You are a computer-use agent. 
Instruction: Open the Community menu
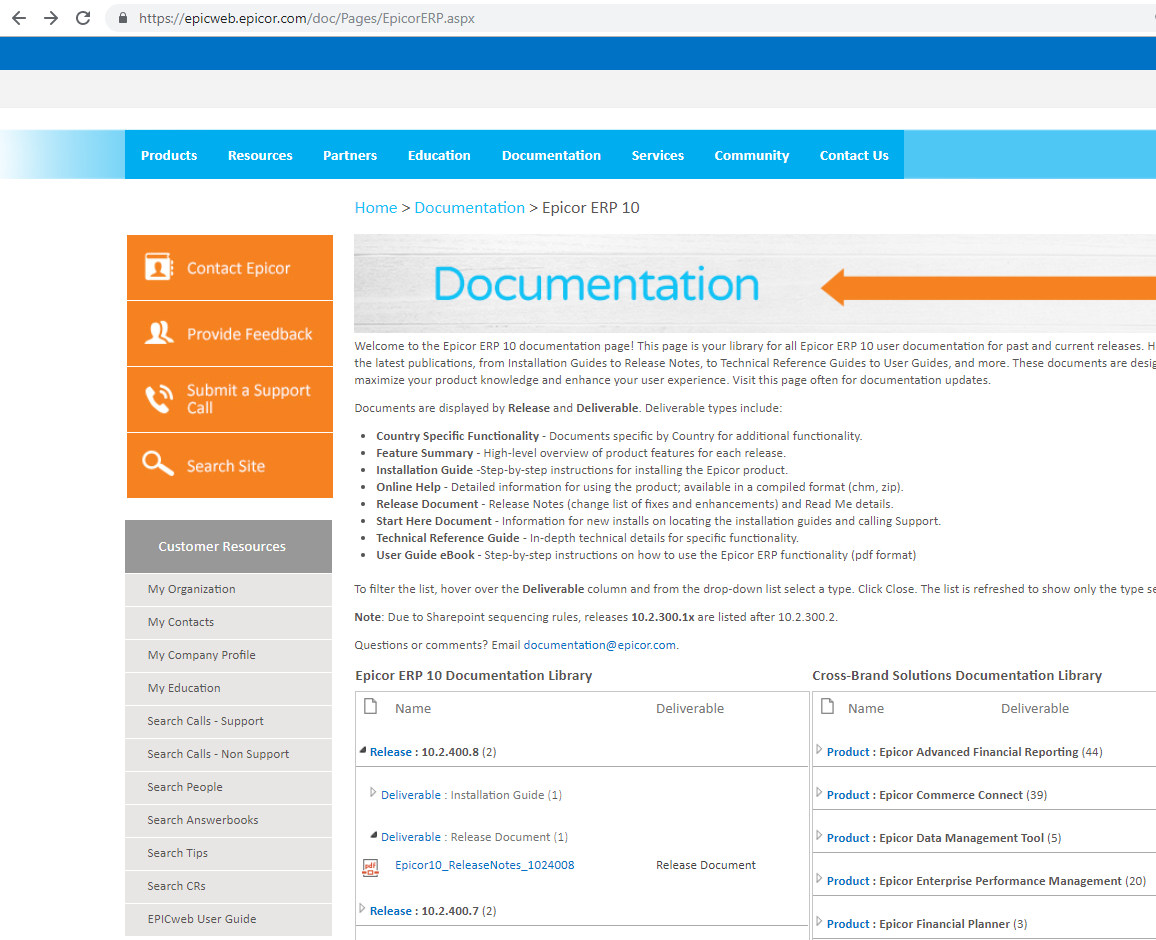click(x=752, y=156)
